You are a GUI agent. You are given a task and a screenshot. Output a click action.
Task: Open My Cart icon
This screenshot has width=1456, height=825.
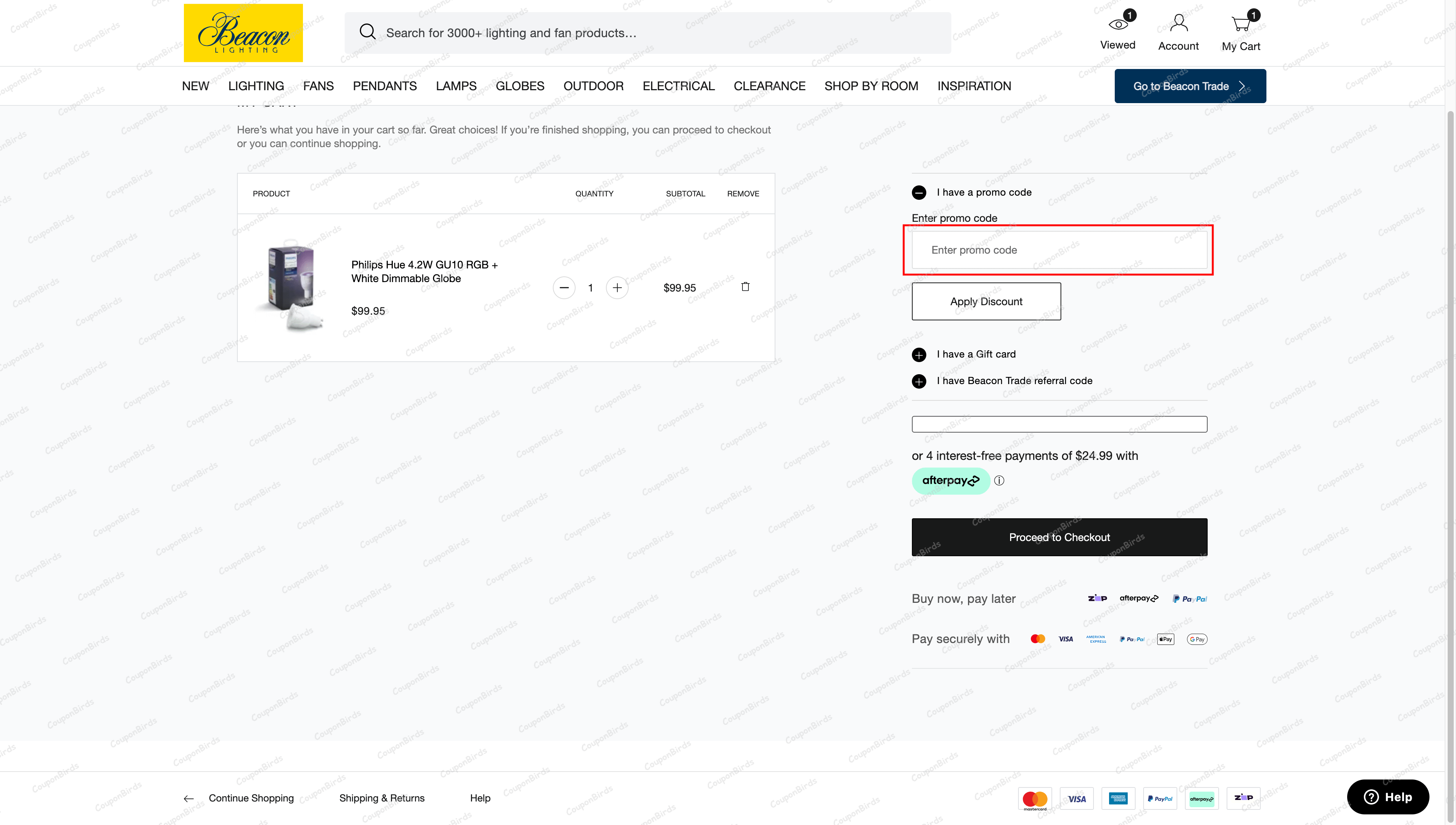[x=1241, y=24]
